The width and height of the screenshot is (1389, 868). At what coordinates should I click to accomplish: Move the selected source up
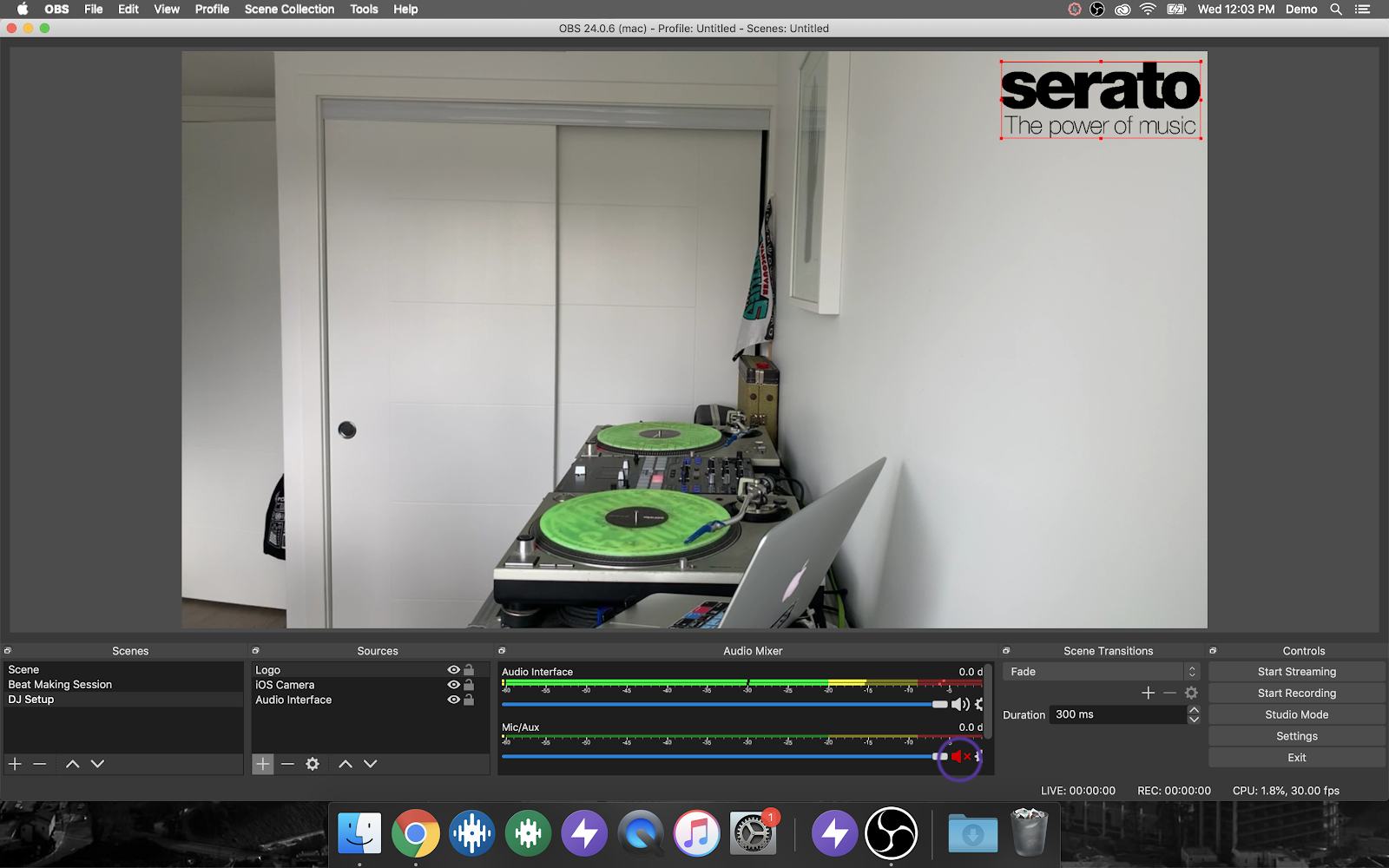click(346, 764)
